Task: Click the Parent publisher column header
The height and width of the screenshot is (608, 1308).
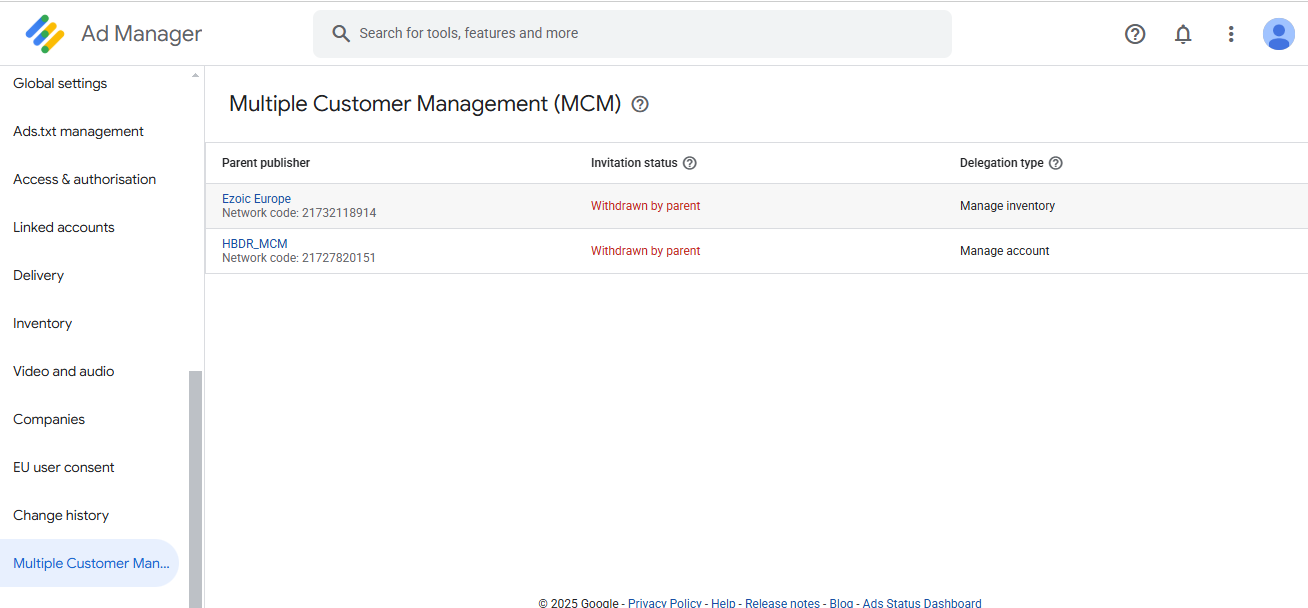Action: point(266,163)
